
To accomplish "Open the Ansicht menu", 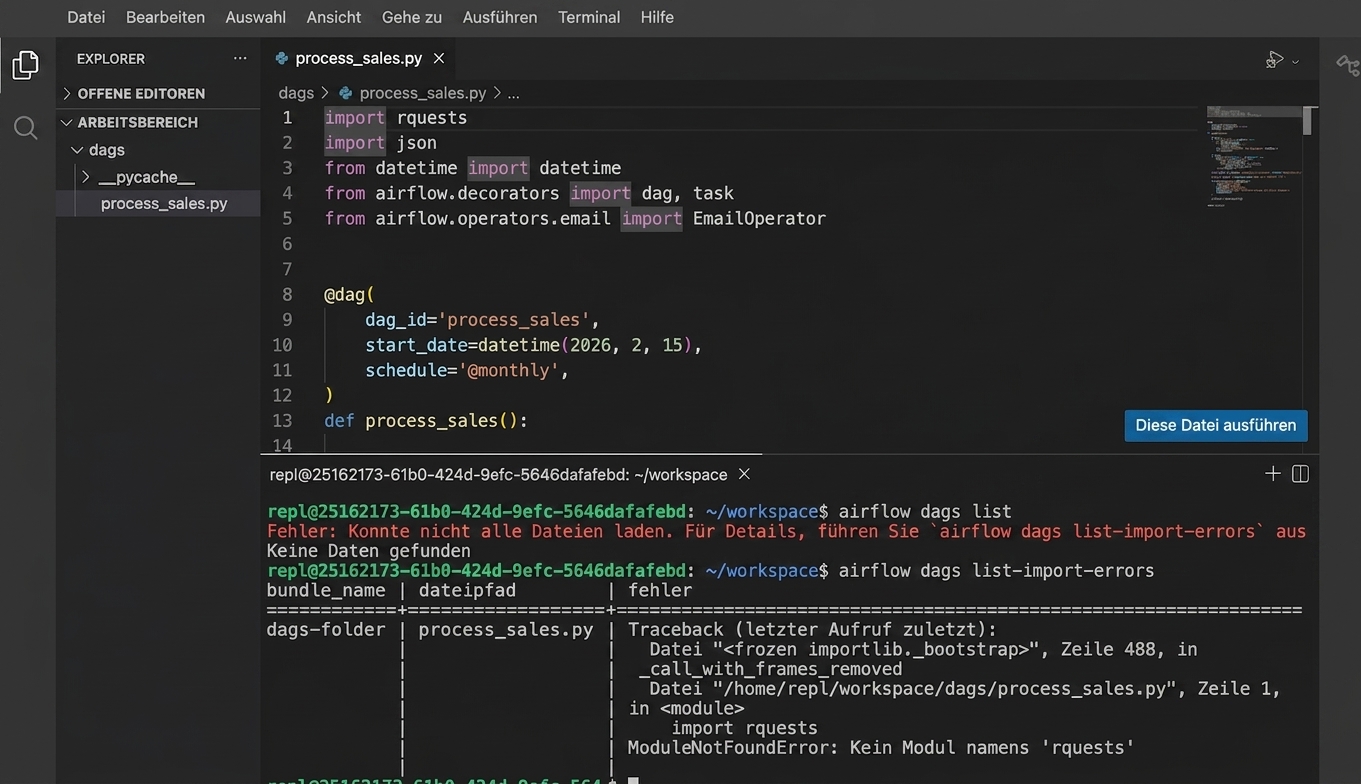I will 334,17.
